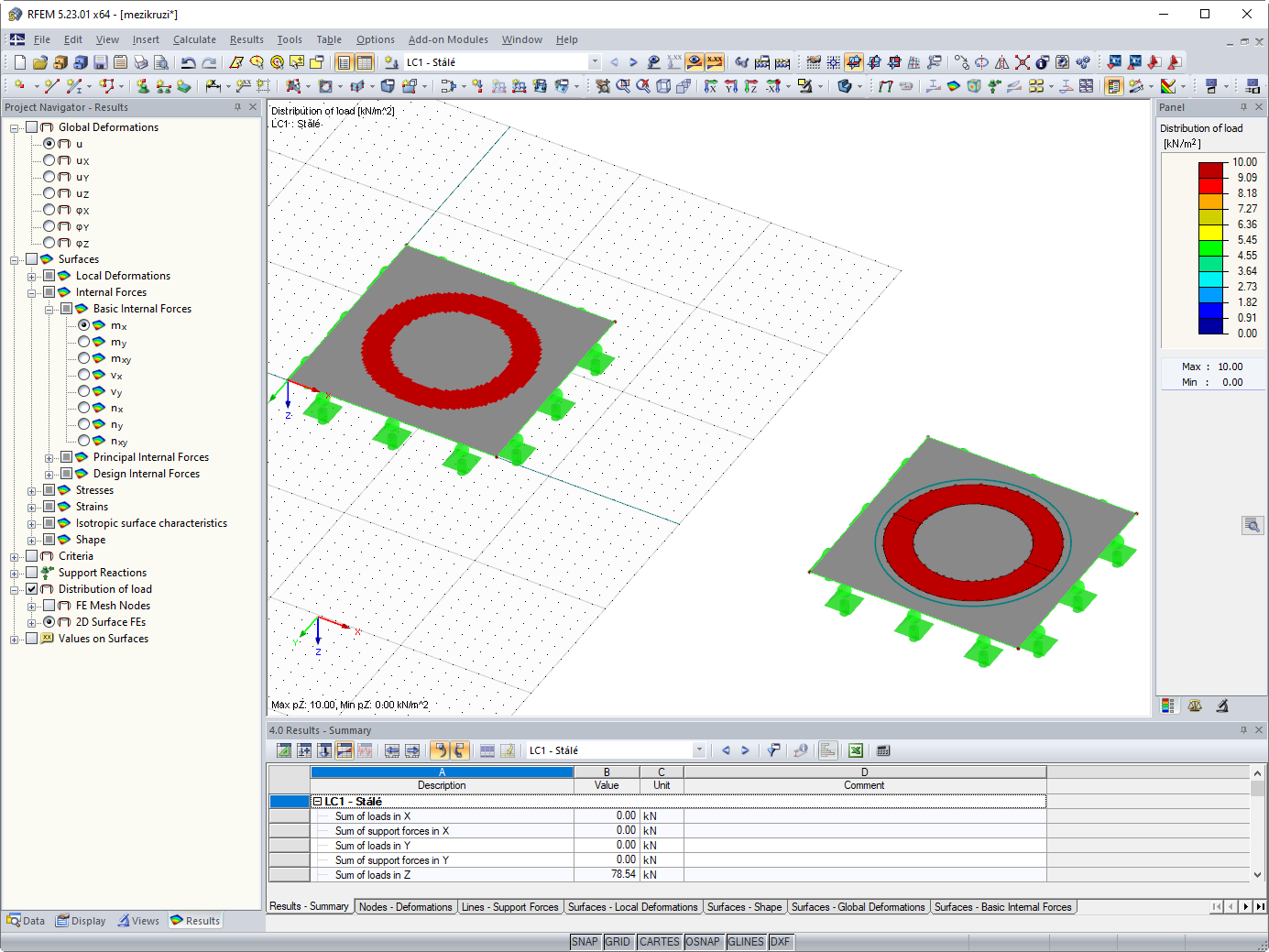Toggle the OSNAP status bar button
The width and height of the screenshot is (1269, 952).
pos(703,942)
